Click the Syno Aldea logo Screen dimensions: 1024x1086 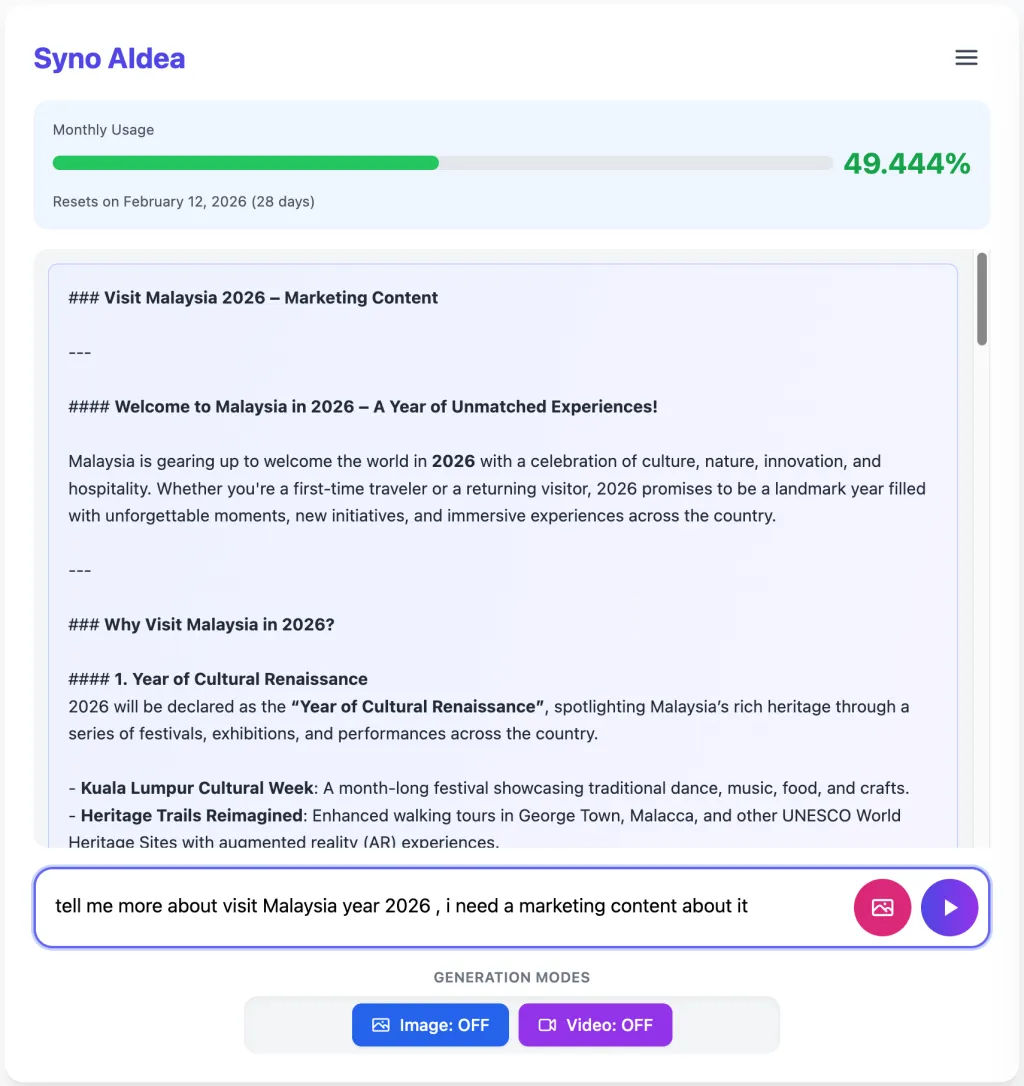coord(109,58)
